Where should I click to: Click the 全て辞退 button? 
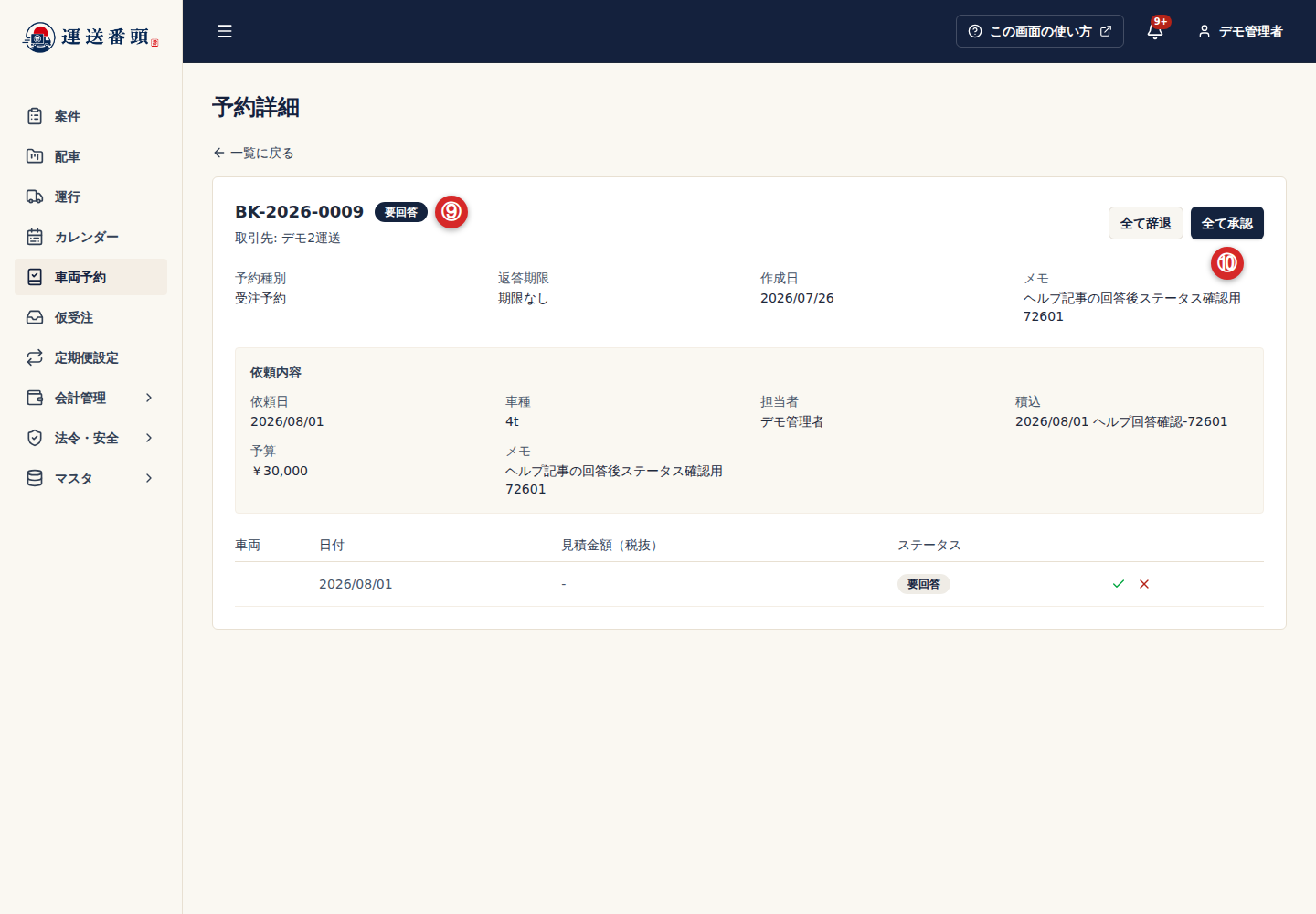coord(1146,223)
